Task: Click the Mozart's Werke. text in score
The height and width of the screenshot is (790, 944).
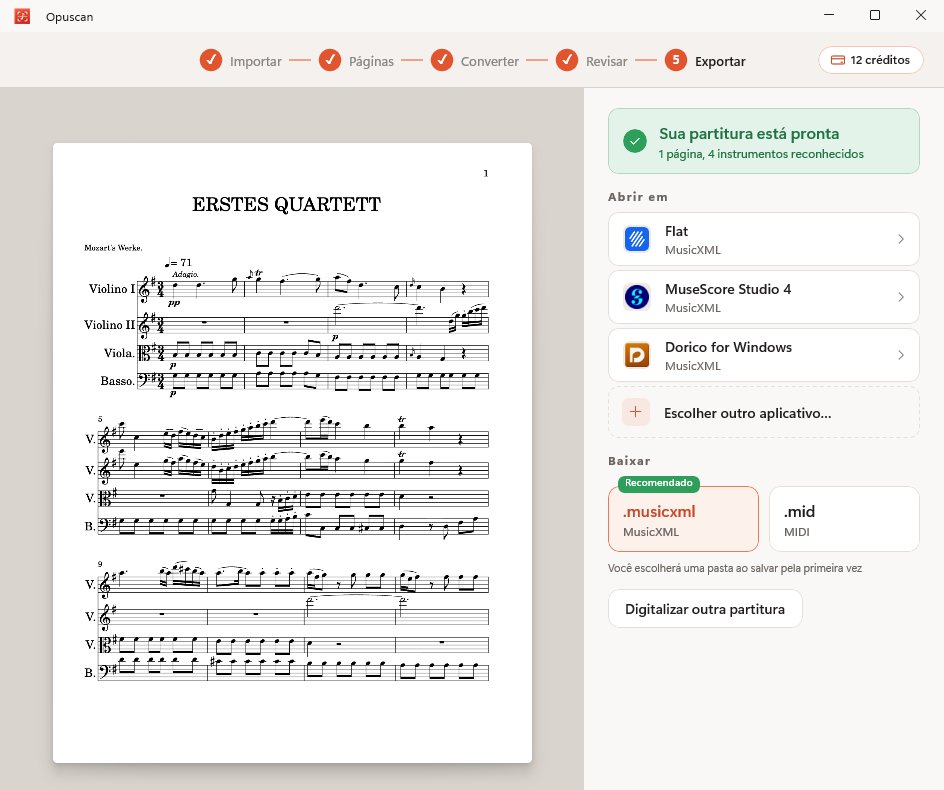Action: [x=113, y=247]
